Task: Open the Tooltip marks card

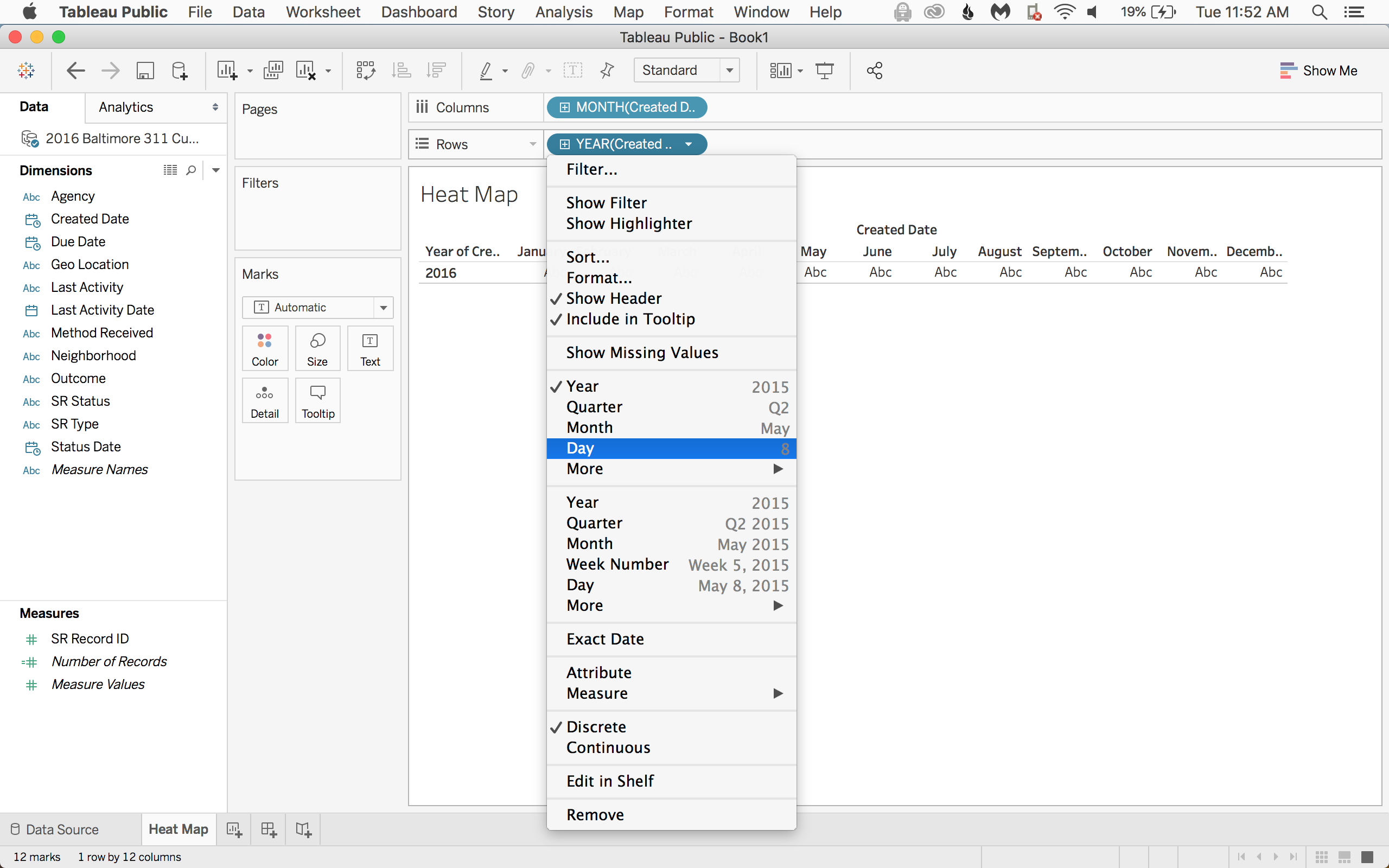Action: point(317,401)
